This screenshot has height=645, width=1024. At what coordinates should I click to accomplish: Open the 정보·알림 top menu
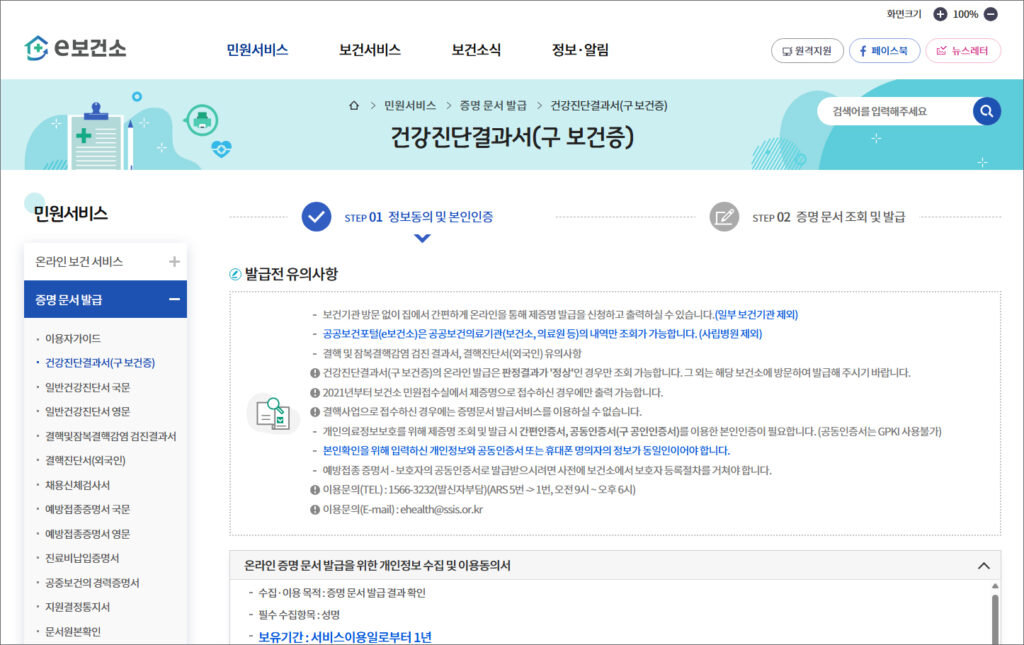click(580, 50)
